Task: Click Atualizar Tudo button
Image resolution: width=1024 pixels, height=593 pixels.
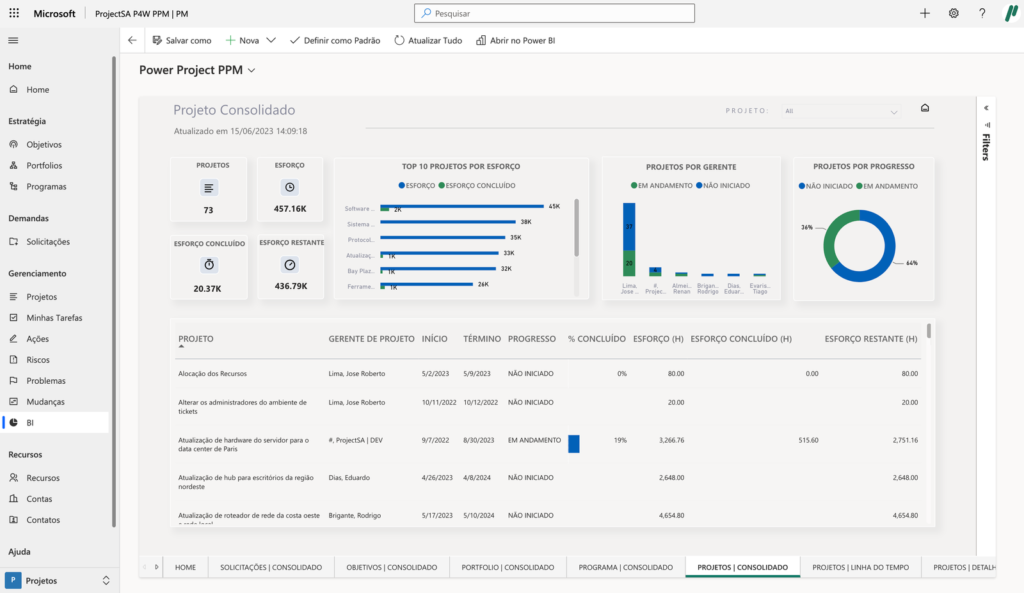Action: tap(428, 40)
